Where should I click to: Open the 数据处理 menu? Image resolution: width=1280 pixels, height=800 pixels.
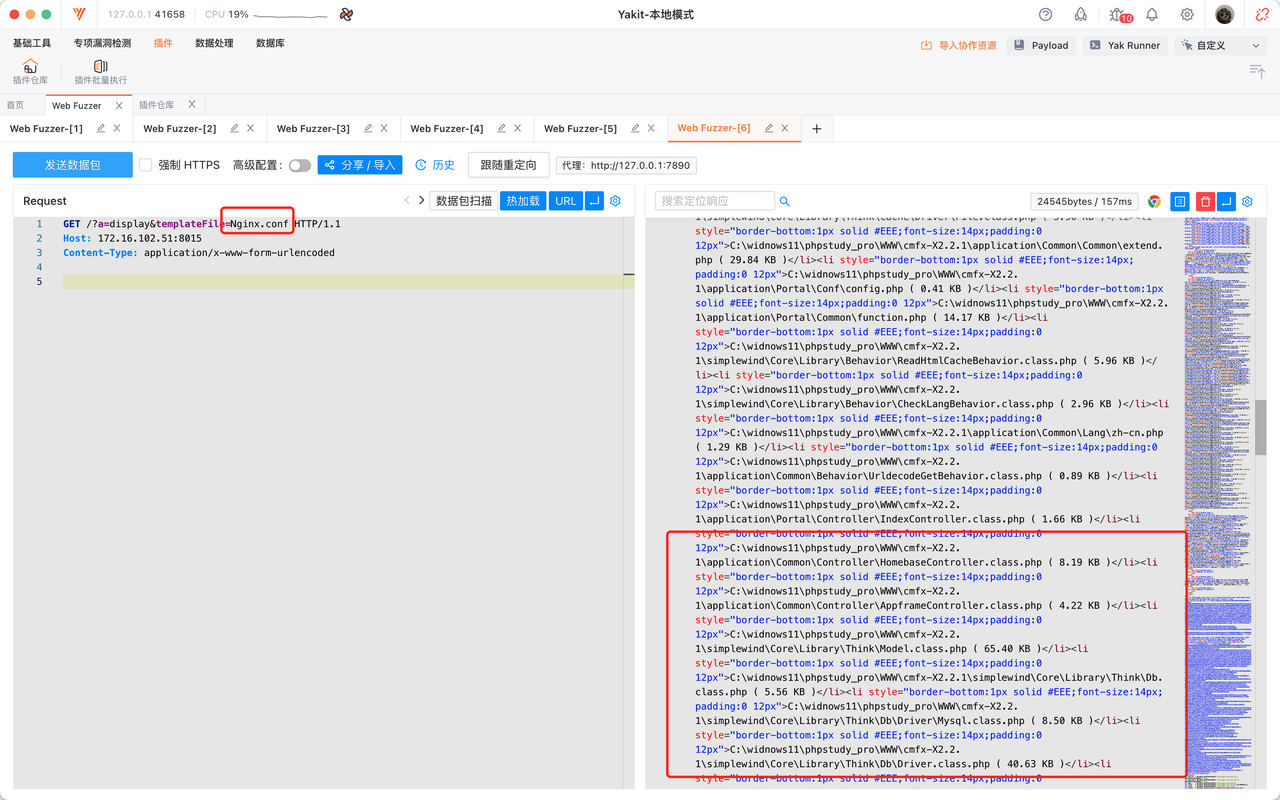point(214,43)
